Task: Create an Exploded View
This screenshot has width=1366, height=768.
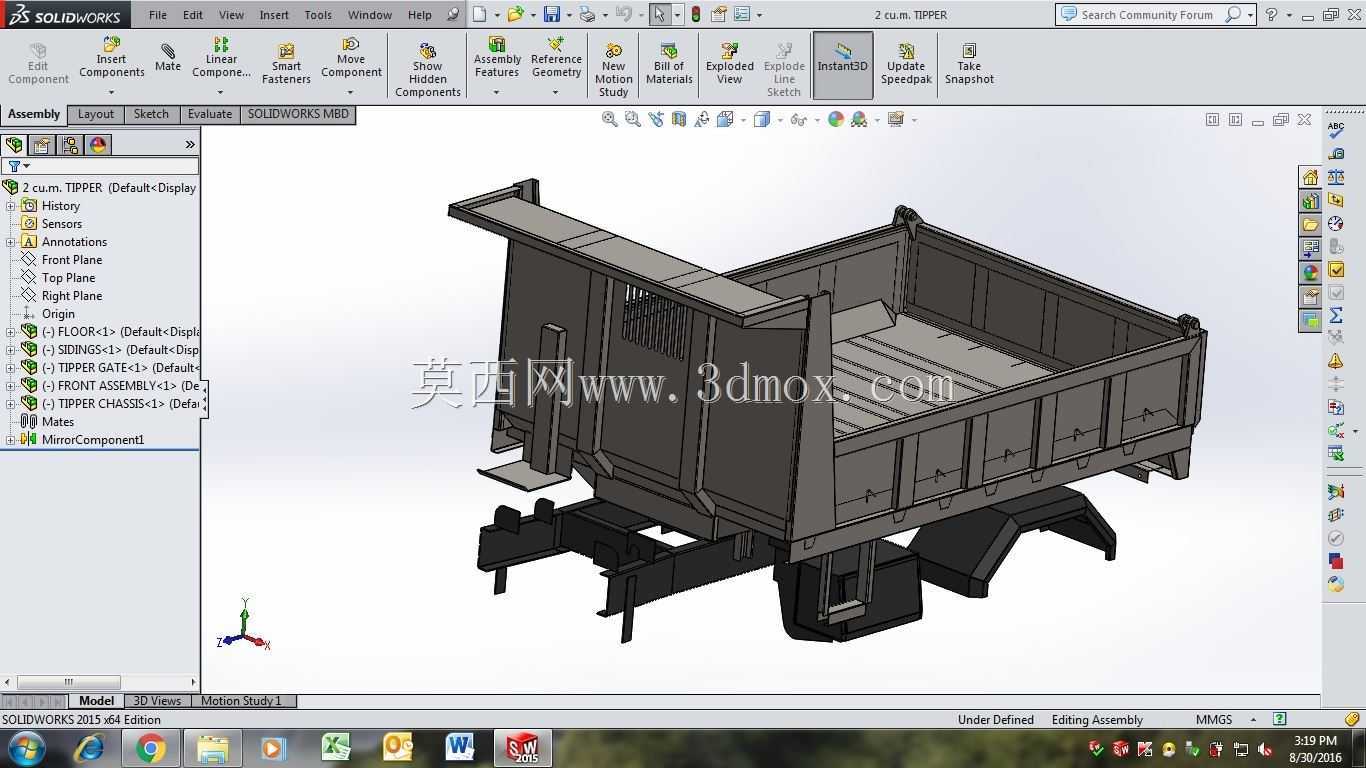Action: 729,64
